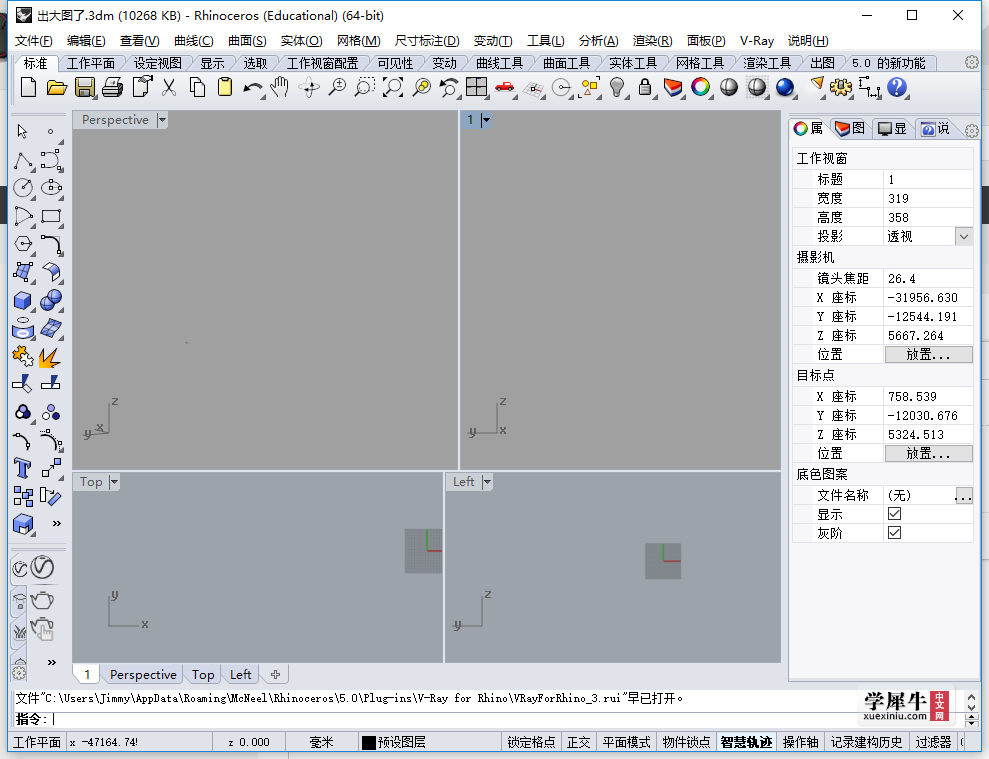Click target point 放置... button
The width and height of the screenshot is (989, 759).
pyautogui.click(x=928, y=454)
